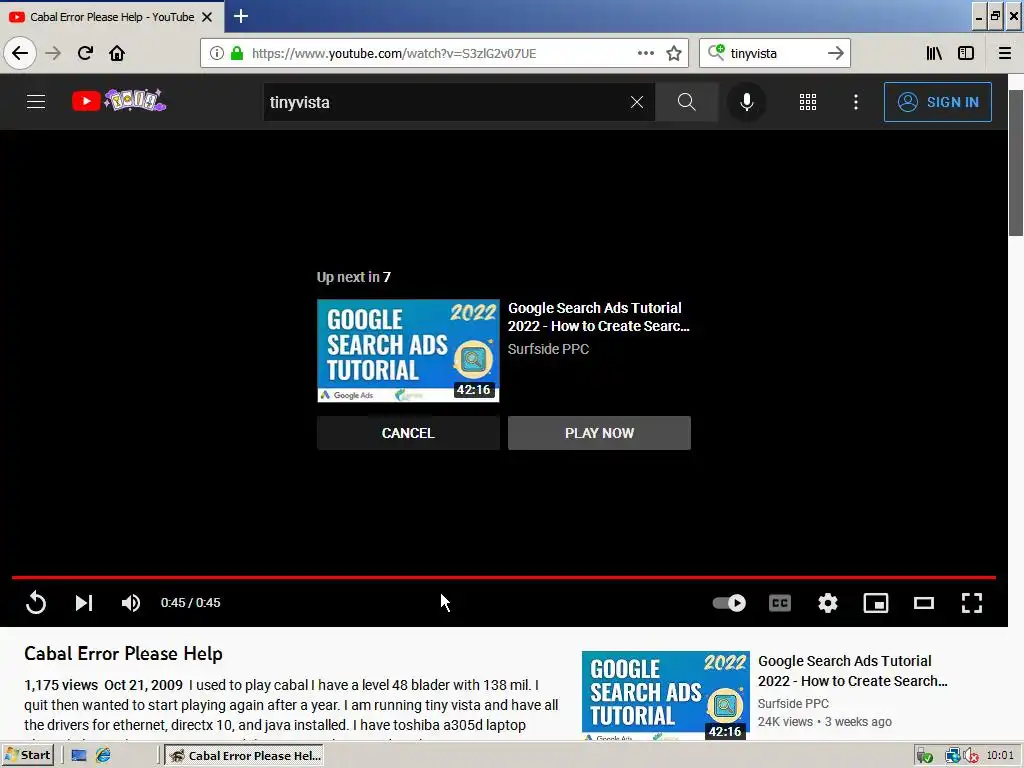Viewport: 1024px width, 768px height.
Task: Toggle the browser sidebar icon
Action: click(966, 53)
